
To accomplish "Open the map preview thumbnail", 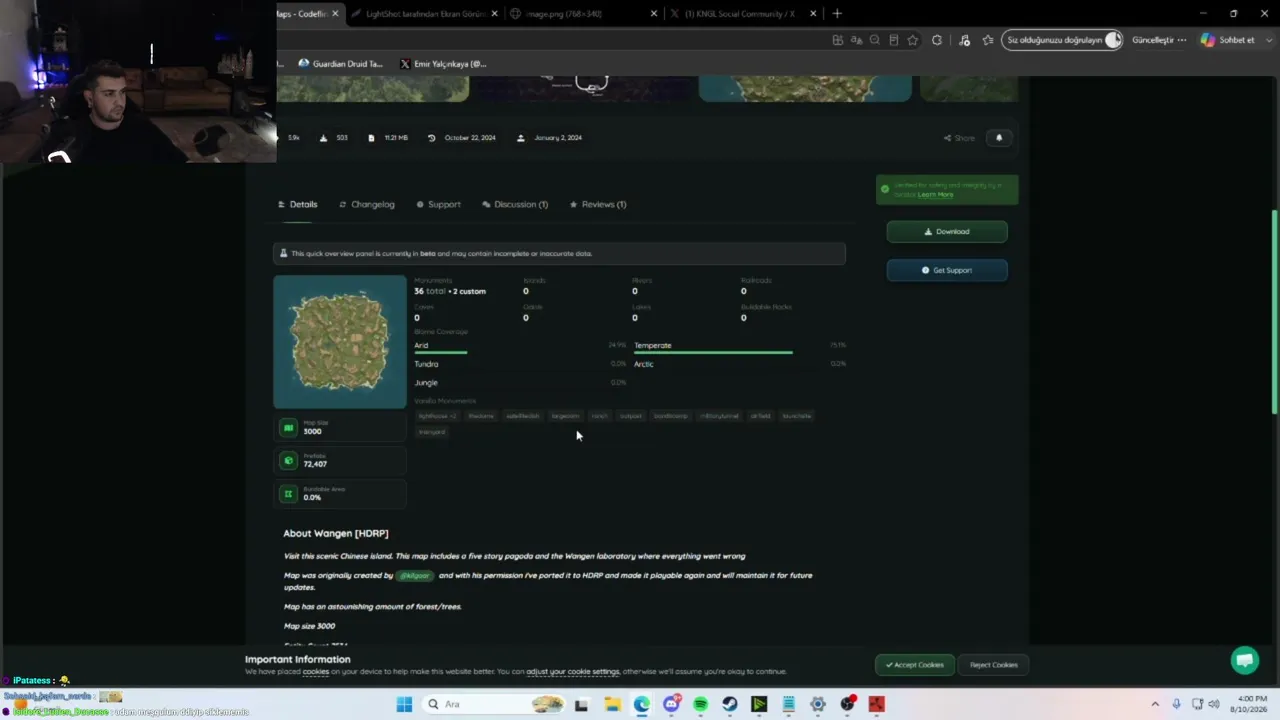I will [x=340, y=342].
